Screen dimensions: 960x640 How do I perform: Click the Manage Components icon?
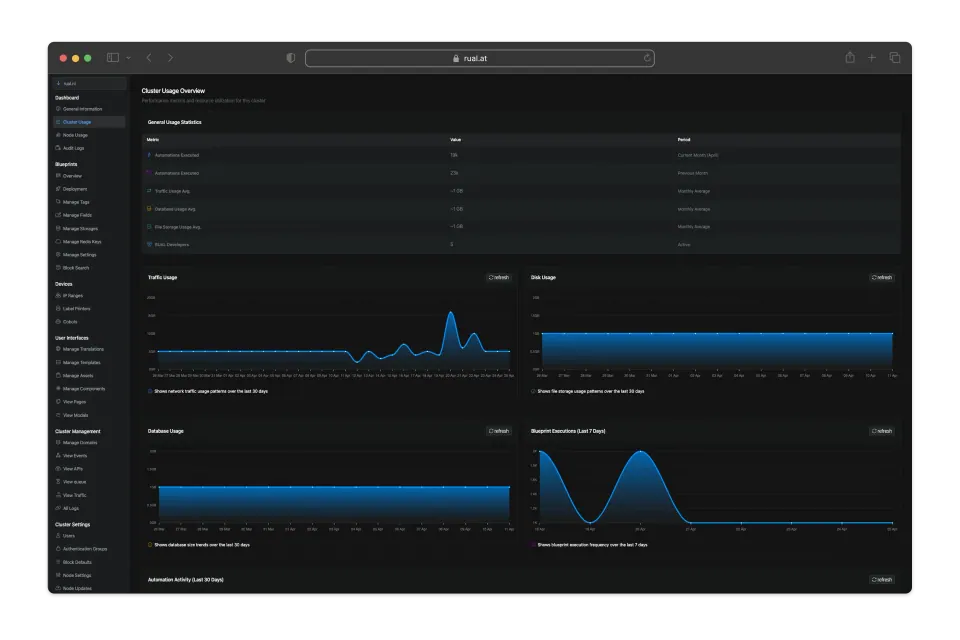tap(58, 388)
